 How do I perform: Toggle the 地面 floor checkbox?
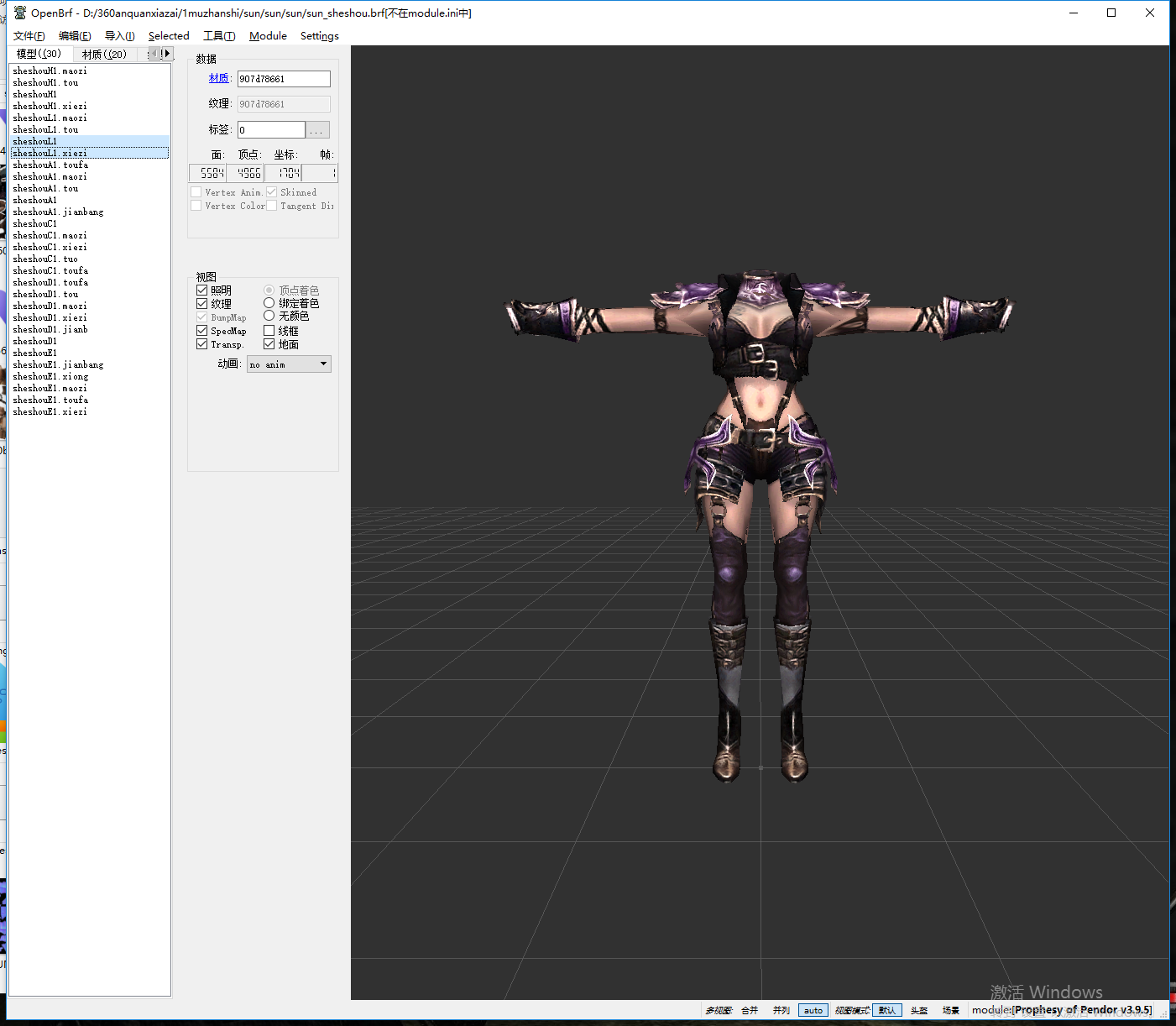[x=269, y=344]
